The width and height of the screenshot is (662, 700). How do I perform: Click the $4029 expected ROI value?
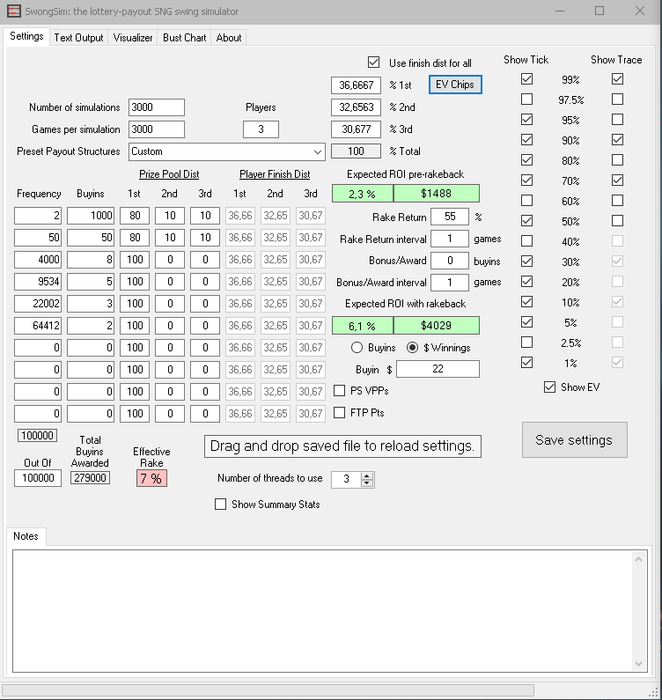click(437, 325)
